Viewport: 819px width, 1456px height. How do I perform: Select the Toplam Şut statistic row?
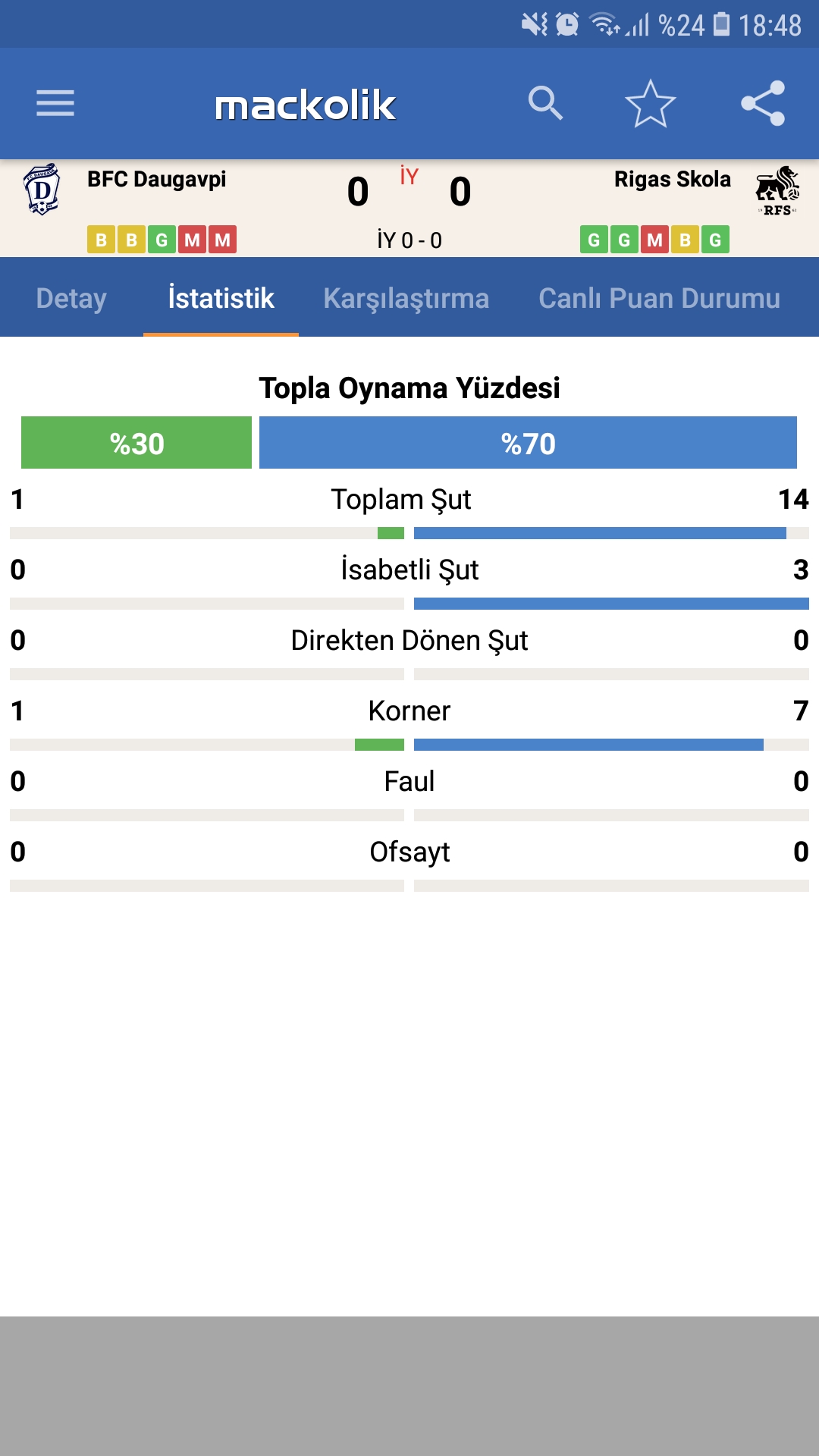[409, 511]
